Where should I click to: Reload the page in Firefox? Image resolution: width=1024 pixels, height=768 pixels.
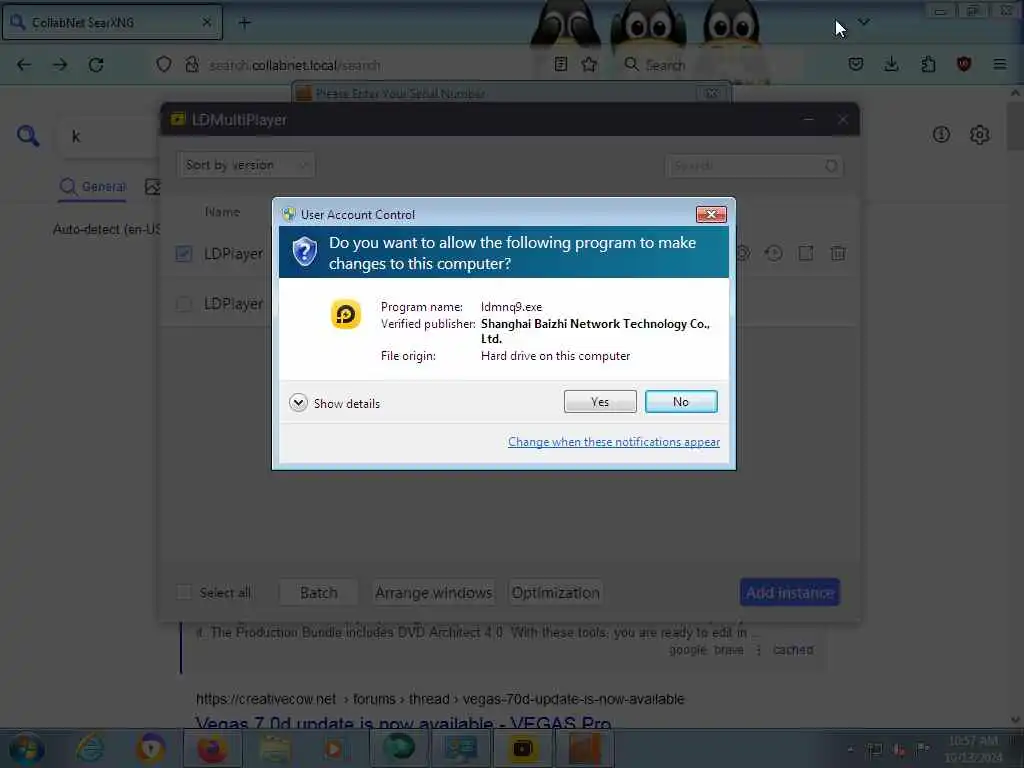96,65
